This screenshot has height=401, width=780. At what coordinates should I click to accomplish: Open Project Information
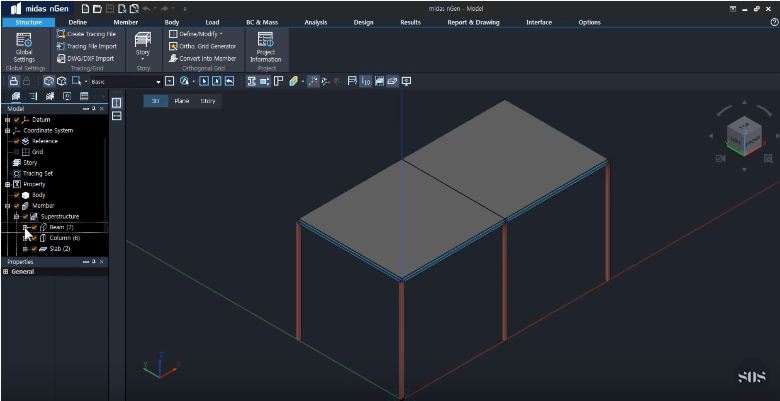(266, 47)
